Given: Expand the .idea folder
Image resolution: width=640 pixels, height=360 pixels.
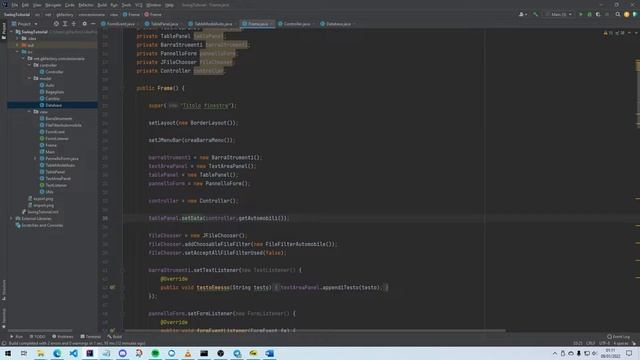Looking at the screenshot, I should 18,38.
